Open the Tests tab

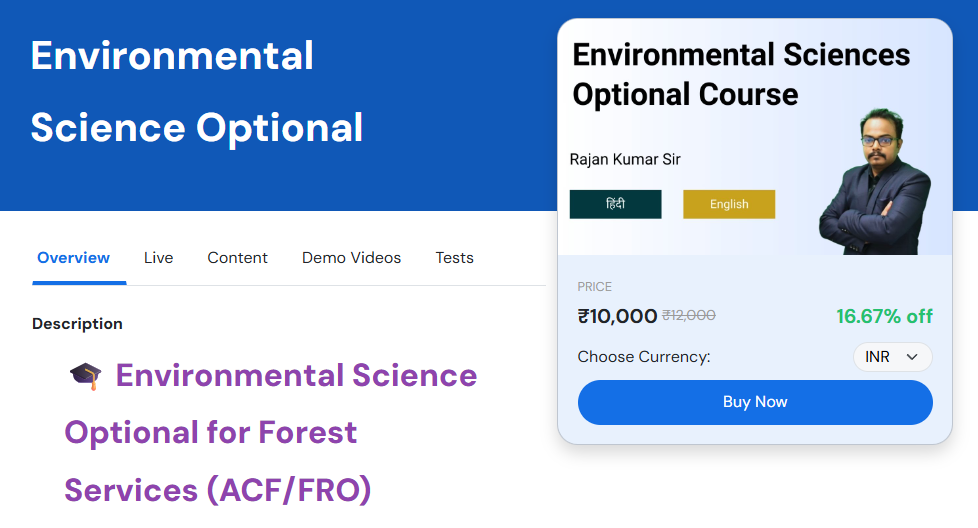point(454,258)
